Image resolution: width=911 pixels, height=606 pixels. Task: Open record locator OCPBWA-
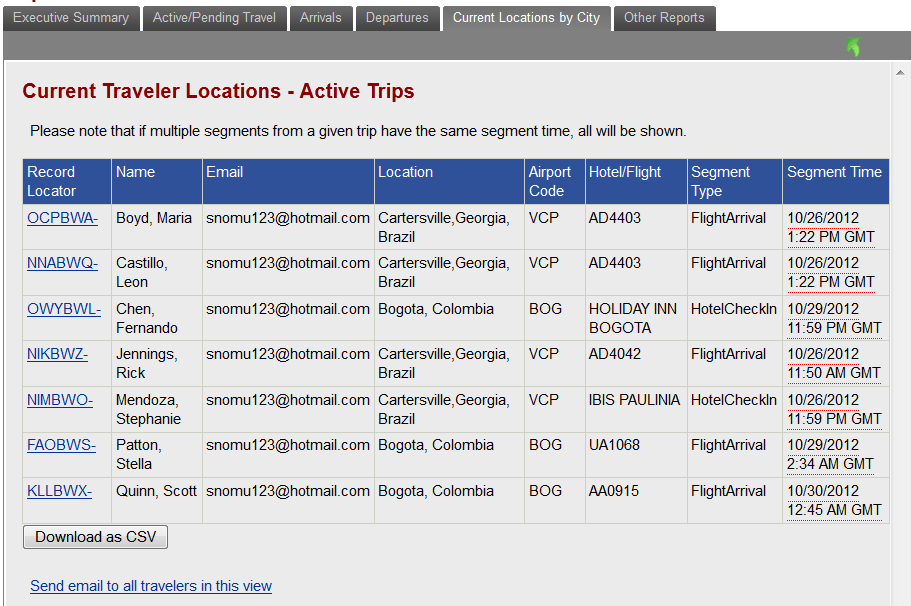[62, 218]
